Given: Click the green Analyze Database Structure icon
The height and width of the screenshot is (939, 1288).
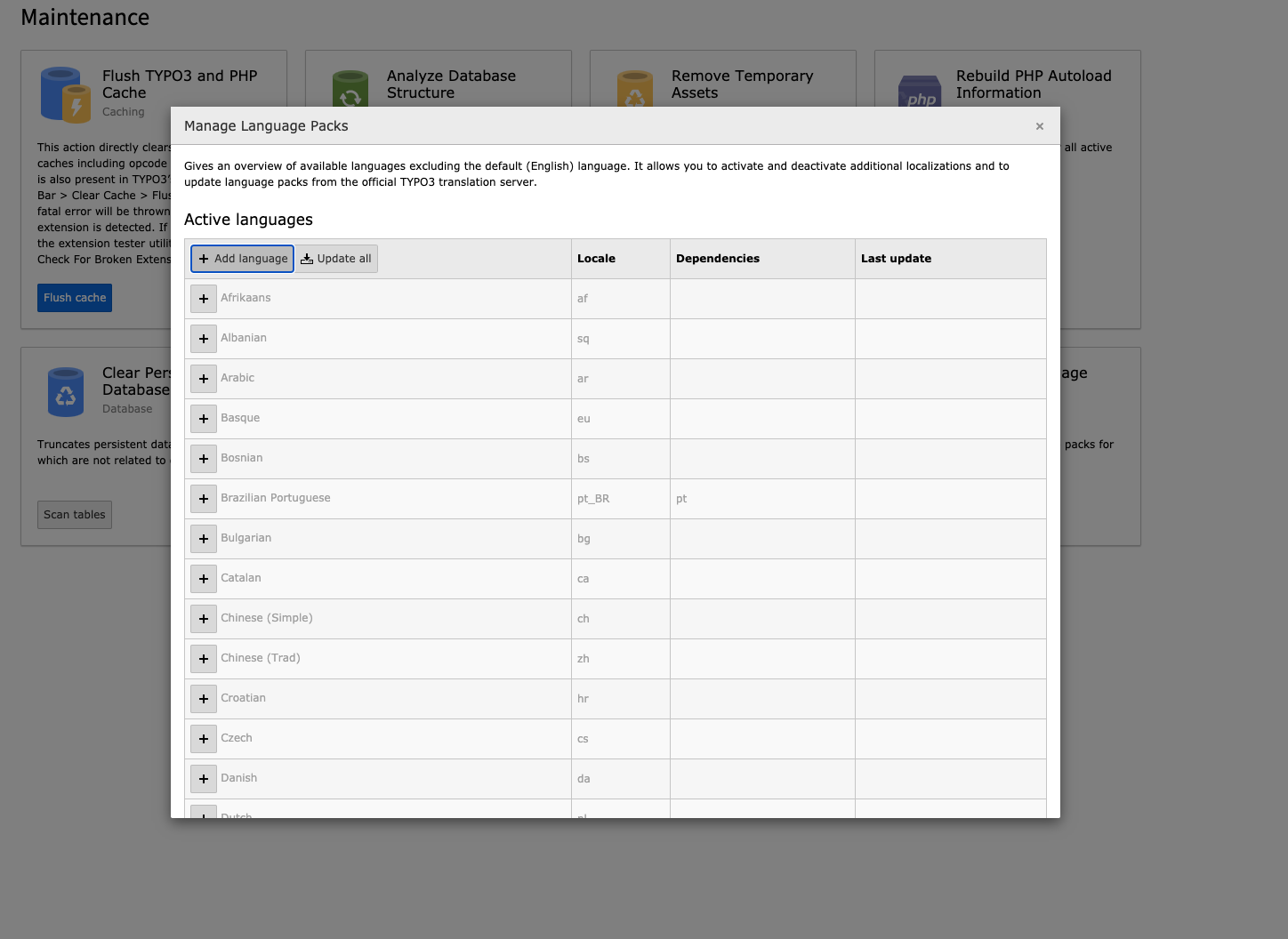Looking at the screenshot, I should (350, 89).
